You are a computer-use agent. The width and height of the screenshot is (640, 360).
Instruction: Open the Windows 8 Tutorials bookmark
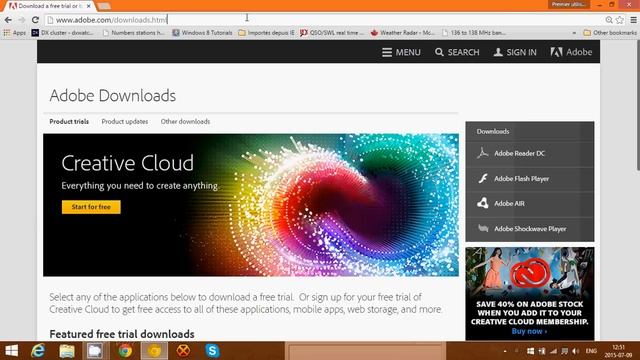point(202,33)
